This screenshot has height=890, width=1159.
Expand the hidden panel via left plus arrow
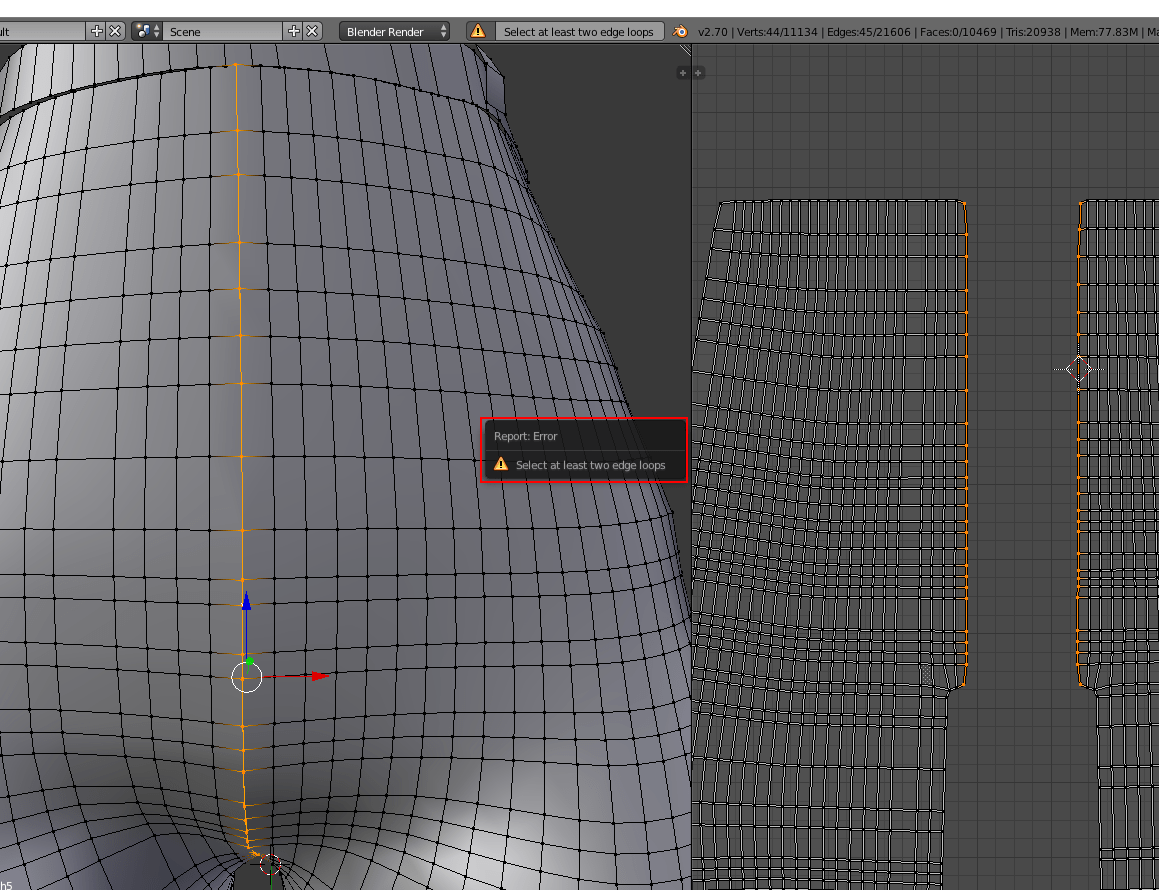683,71
